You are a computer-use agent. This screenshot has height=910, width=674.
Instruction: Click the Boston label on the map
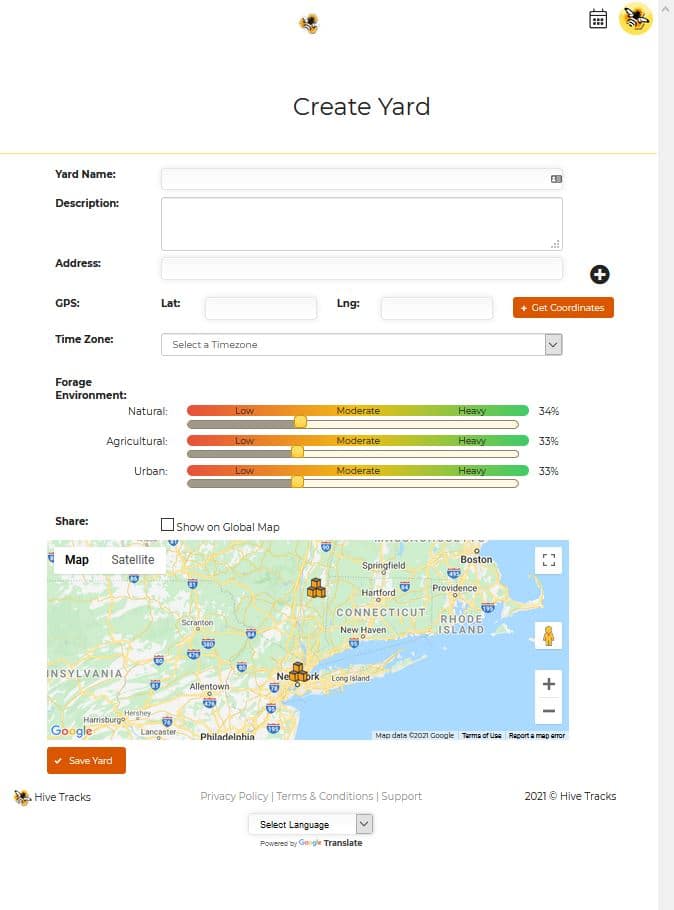[x=476, y=560]
